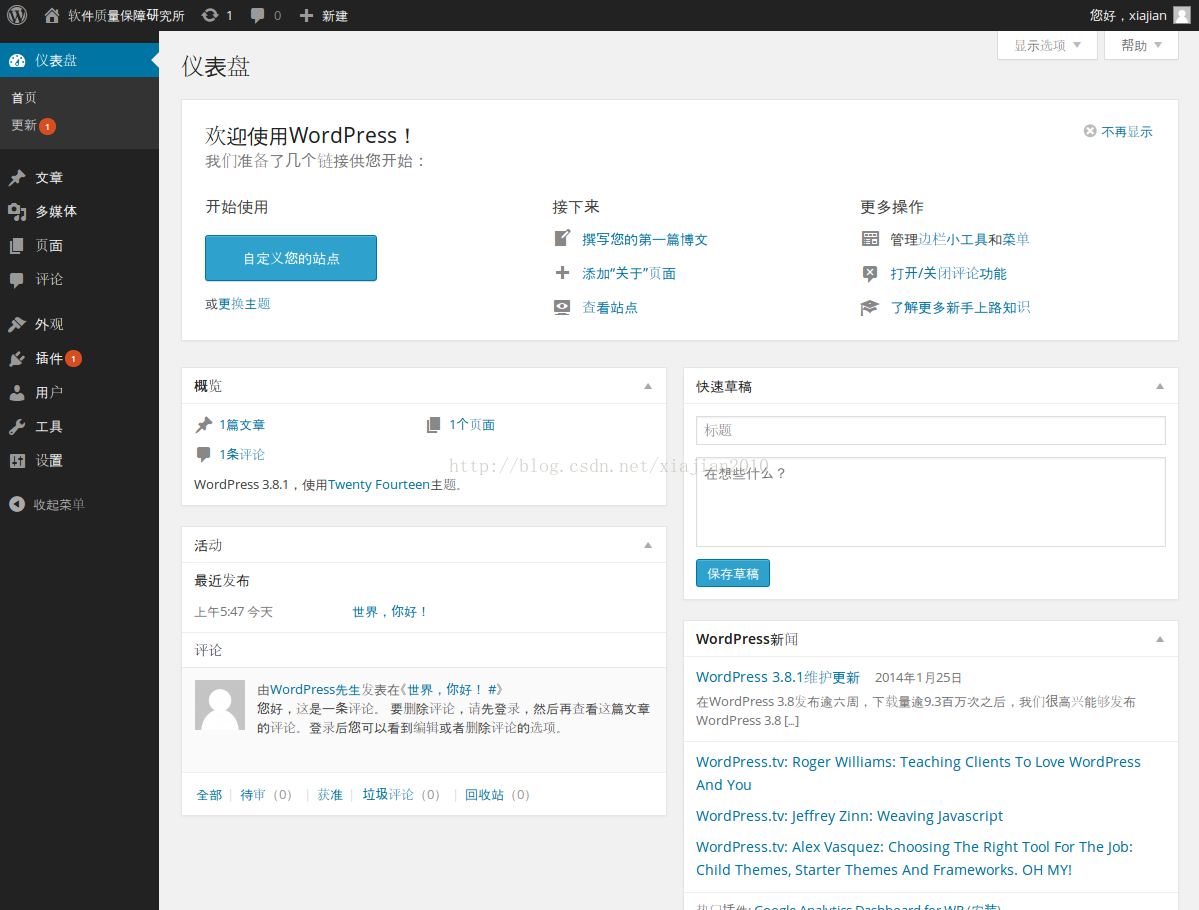
Task: Collapse menu using 收起菜单 arrow icon
Action: click(x=17, y=505)
